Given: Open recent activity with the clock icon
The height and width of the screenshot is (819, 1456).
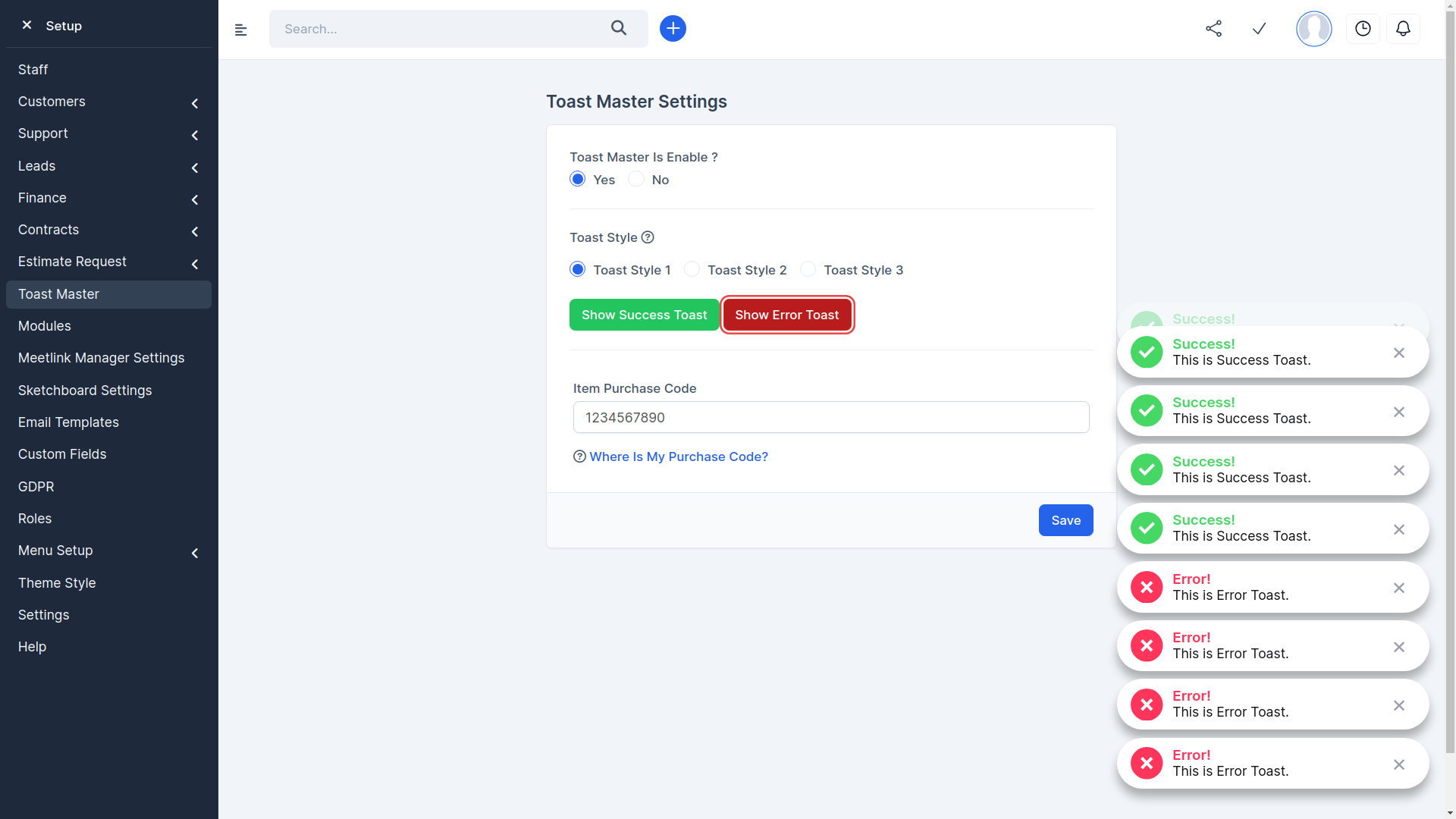Looking at the screenshot, I should click(x=1363, y=29).
